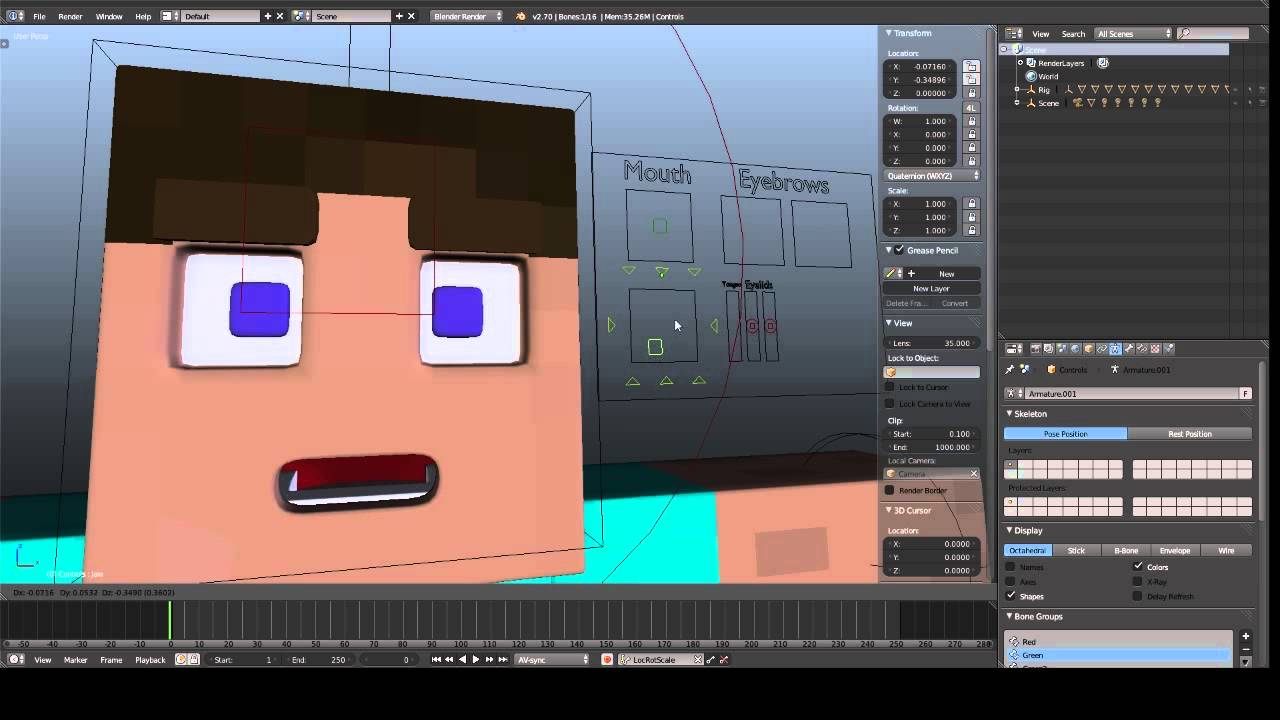Play the animation forward
Image resolution: width=1280 pixels, height=720 pixels.
click(476, 660)
